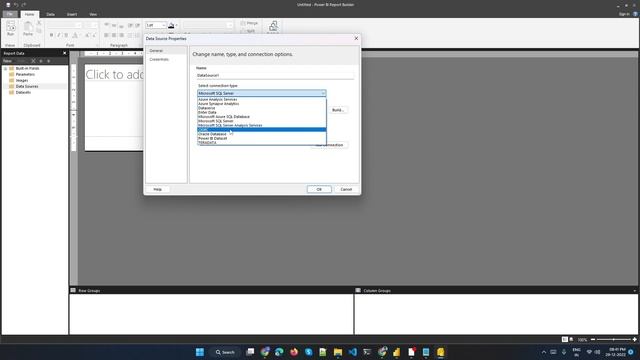Switch to the View ribbon tab
640x360 pixels.
(93, 14)
